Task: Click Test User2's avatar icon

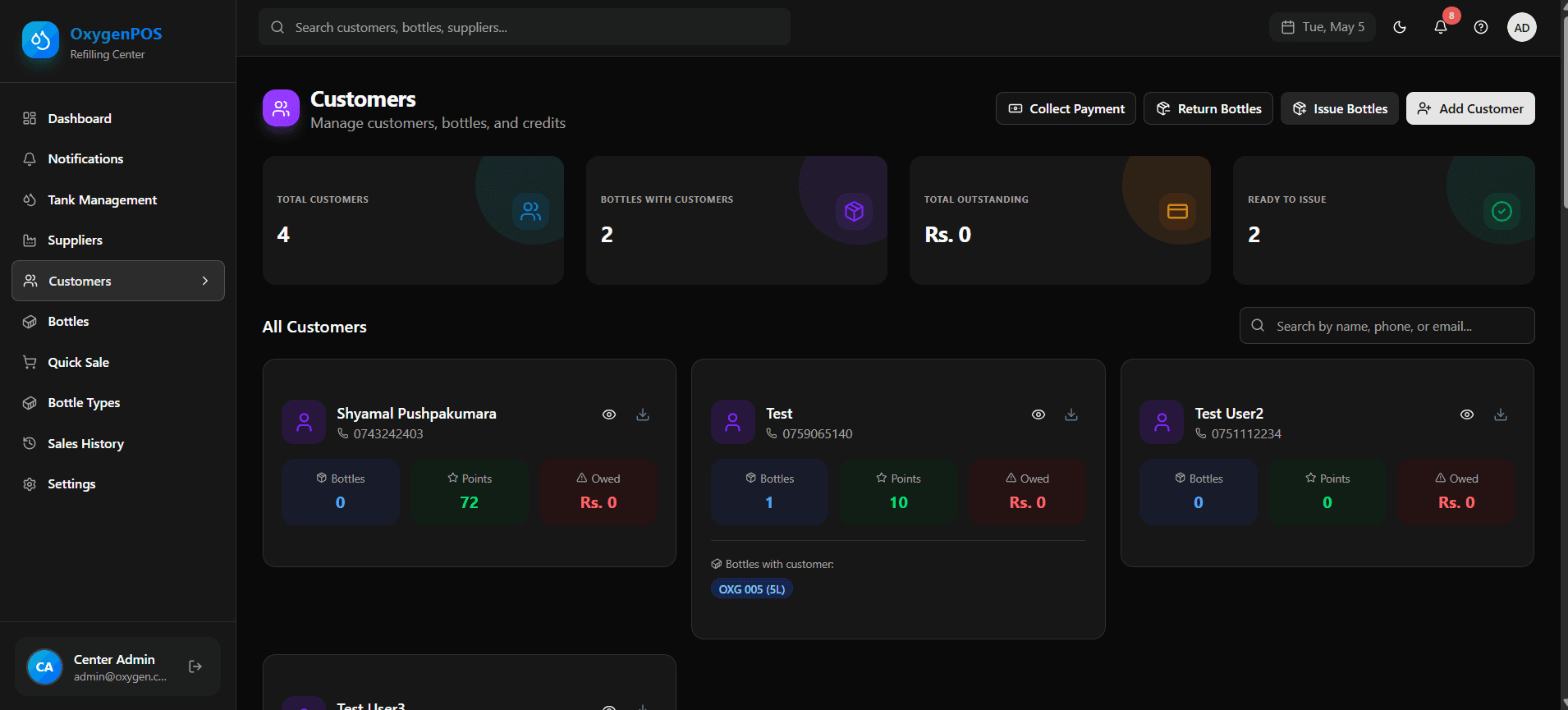Action: [1162, 422]
